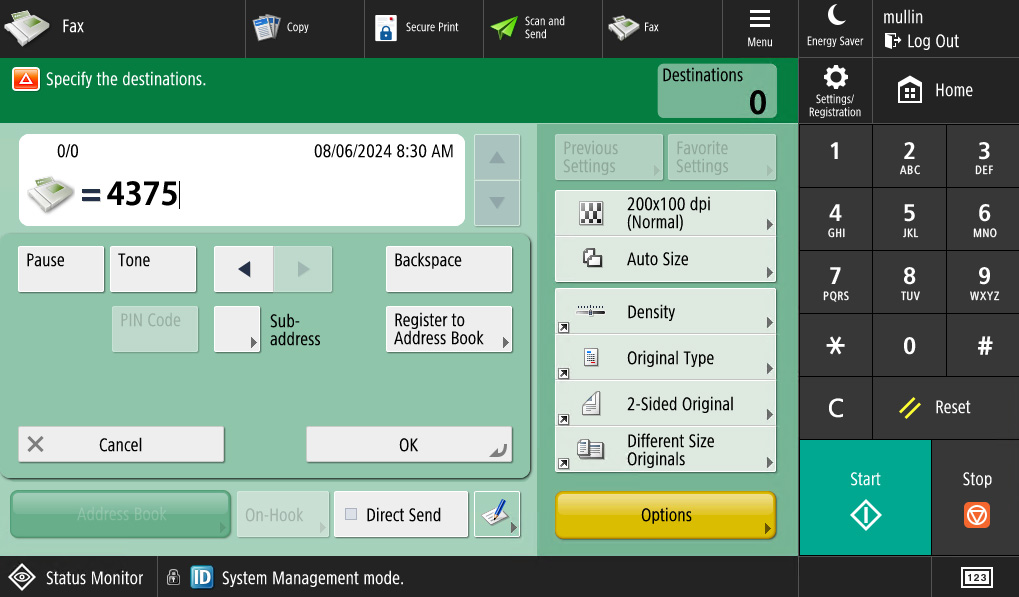Screen dimensions: 1019x597
Task: Open the Address Book
Action: [x=121, y=514]
